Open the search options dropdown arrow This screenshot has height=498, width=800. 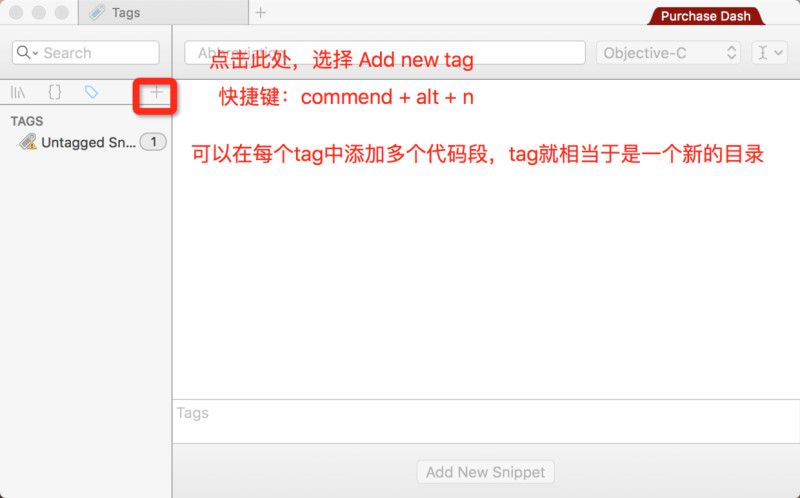[x=35, y=53]
